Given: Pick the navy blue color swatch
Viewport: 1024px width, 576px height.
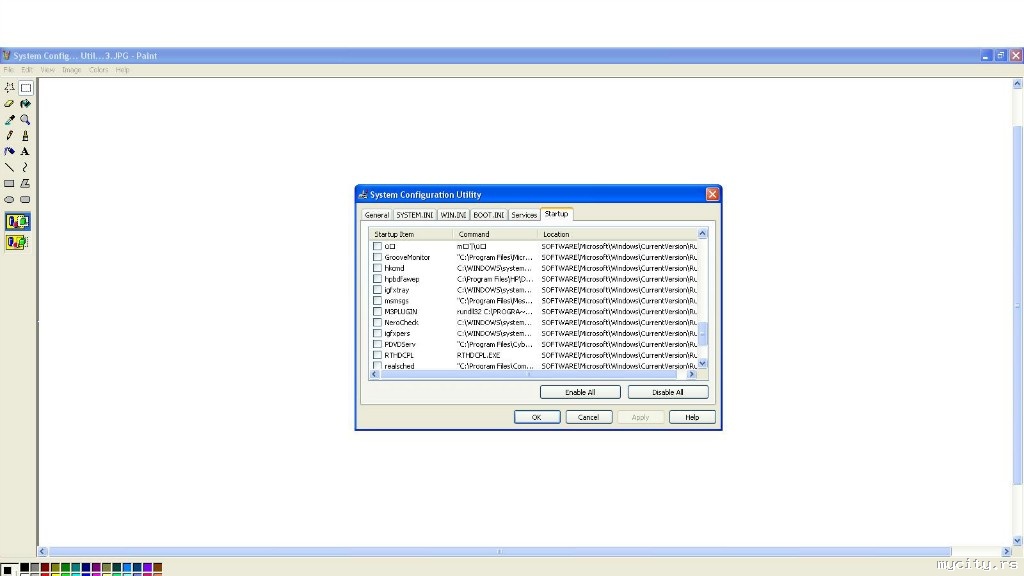Looking at the screenshot, I should tap(86, 569).
